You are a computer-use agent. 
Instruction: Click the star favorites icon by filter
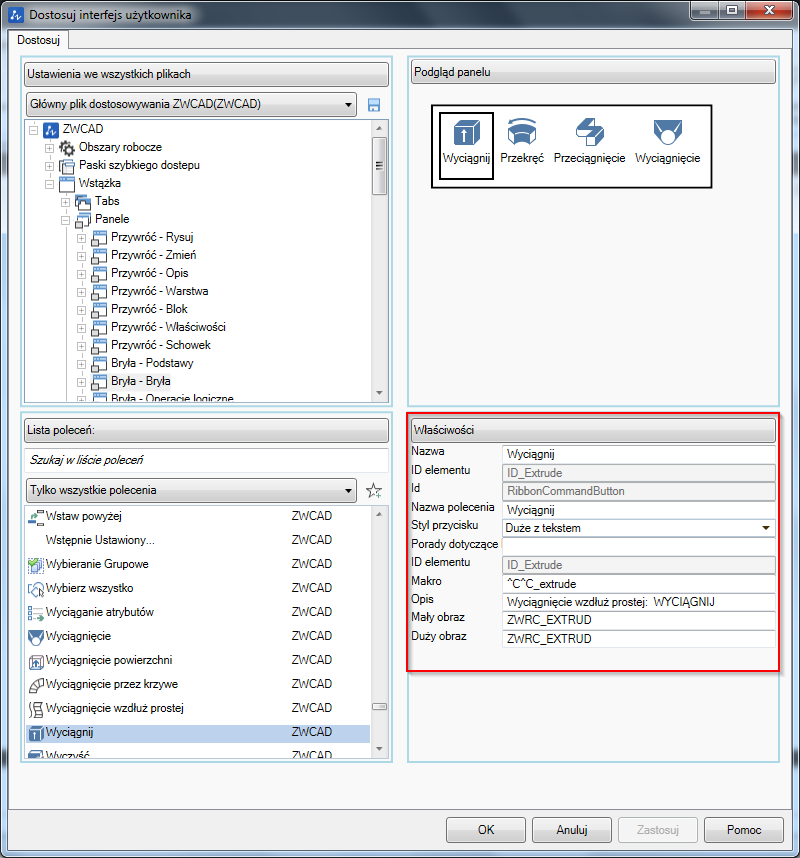coord(374,490)
